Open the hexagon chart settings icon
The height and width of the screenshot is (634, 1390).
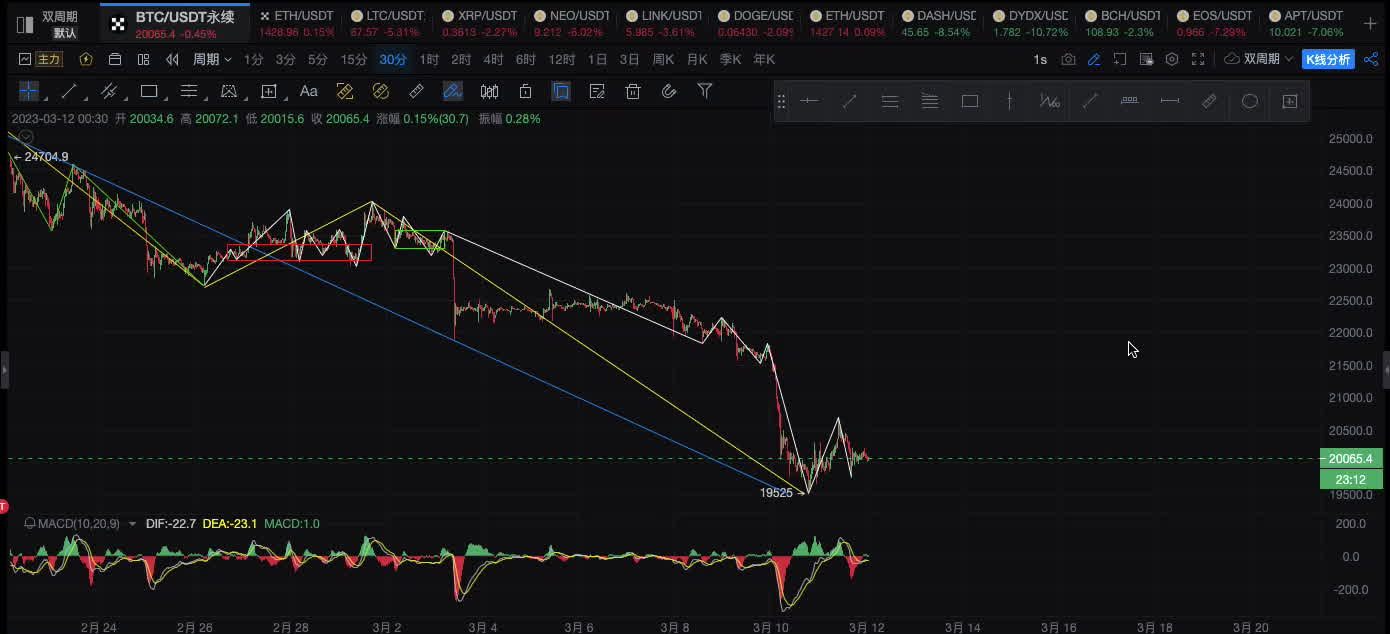click(1172, 60)
